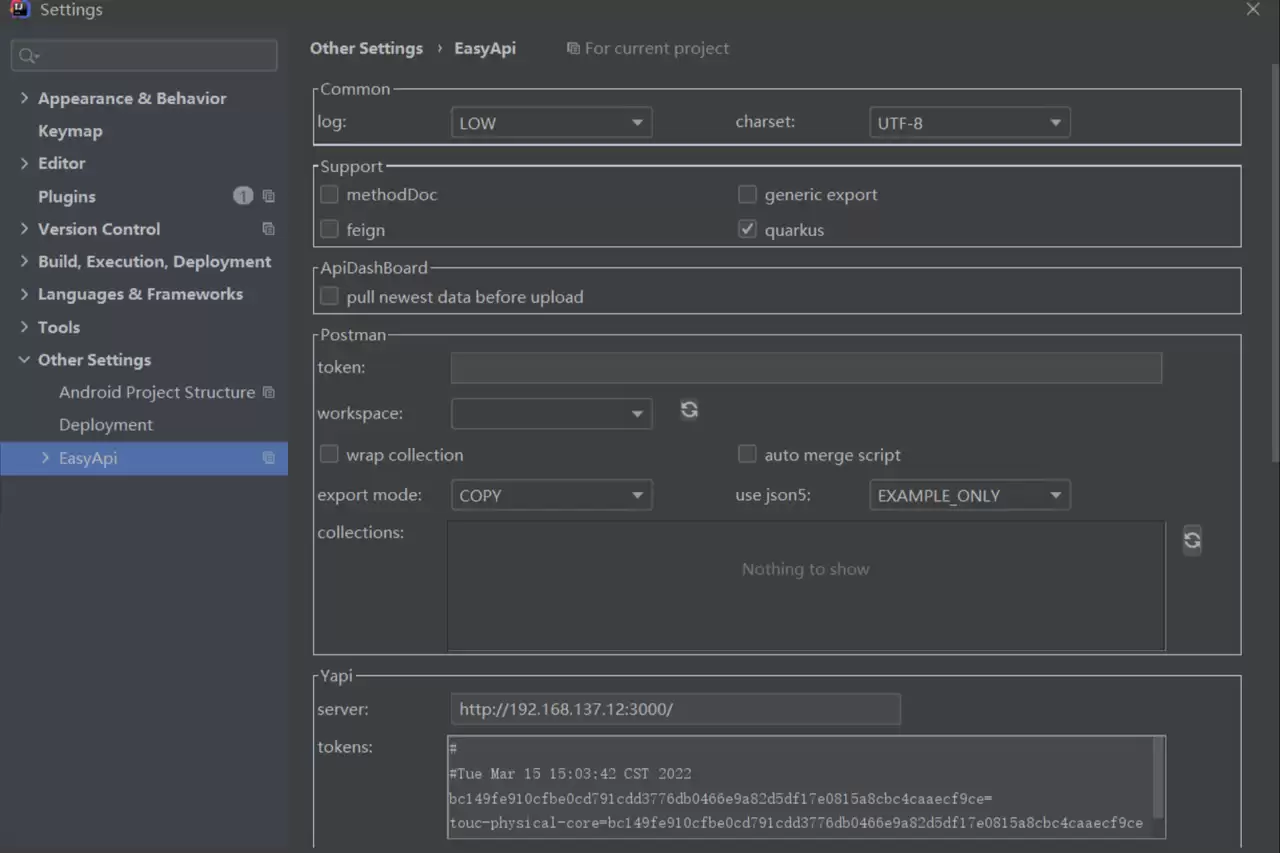Open the export mode dropdown showing COPY

click(x=552, y=495)
